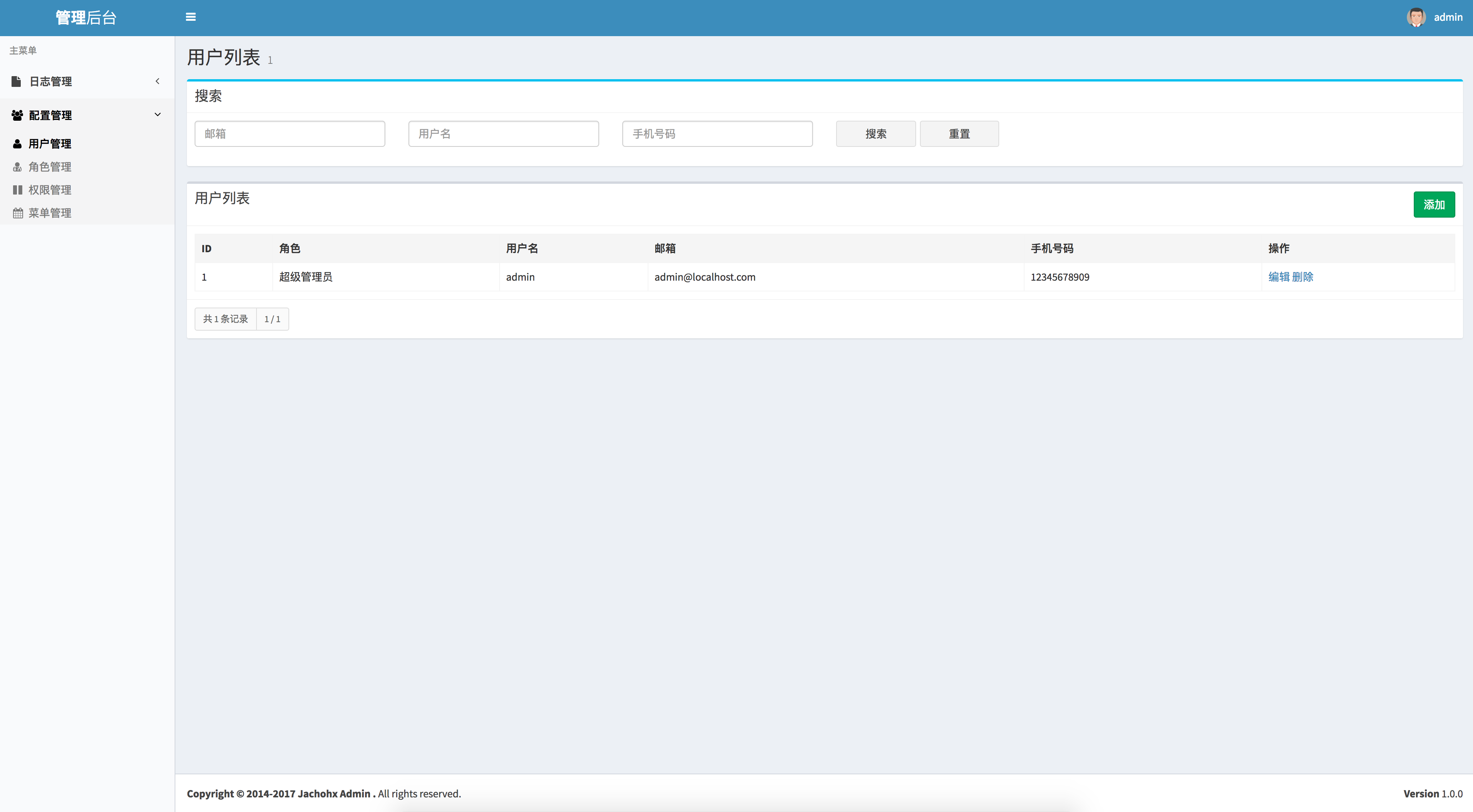Expand the 日志管理 menu chevron
The height and width of the screenshot is (812, 1473).
pos(157,81)
